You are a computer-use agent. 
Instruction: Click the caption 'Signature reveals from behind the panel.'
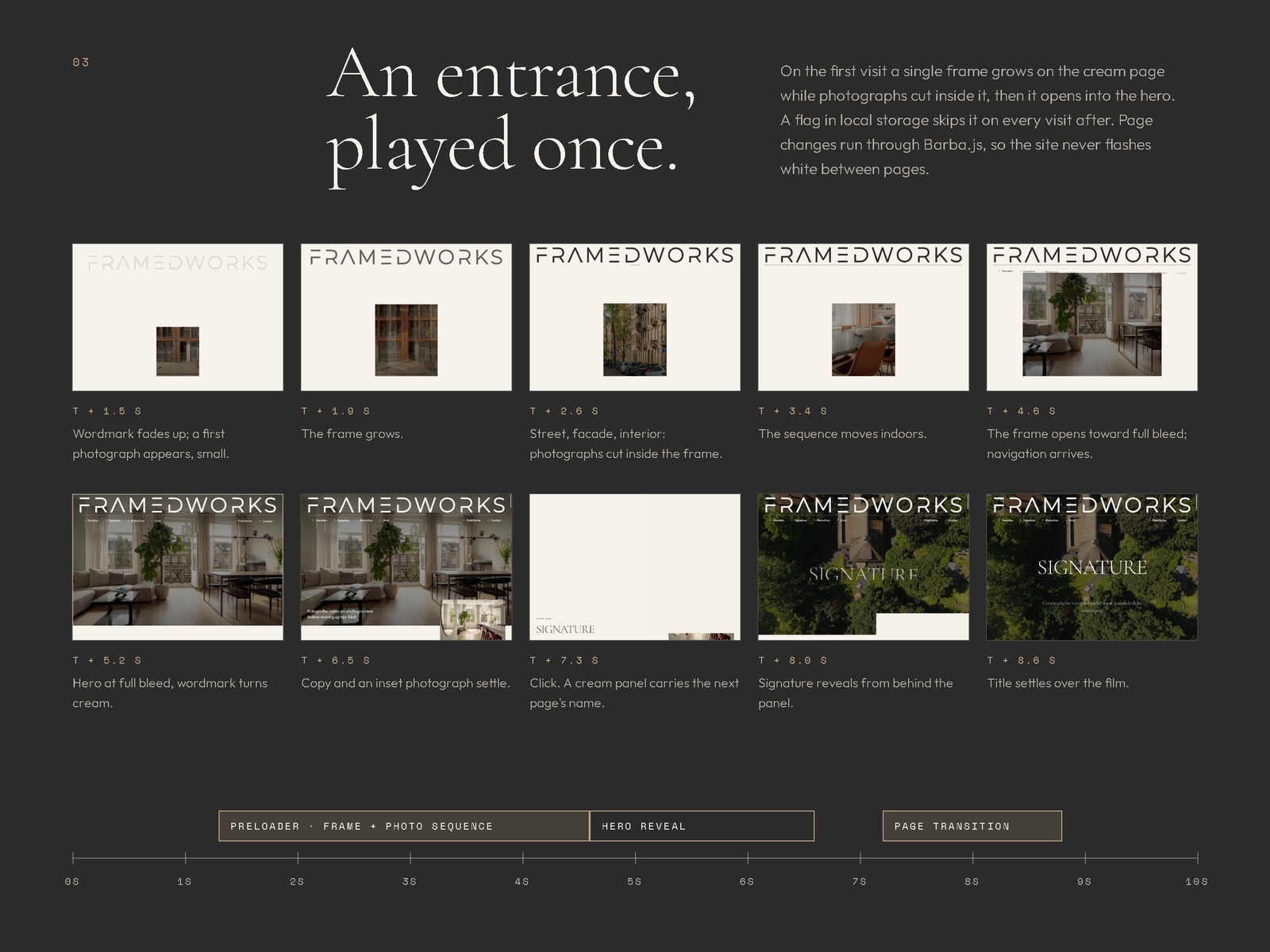[x=856, y=693]
